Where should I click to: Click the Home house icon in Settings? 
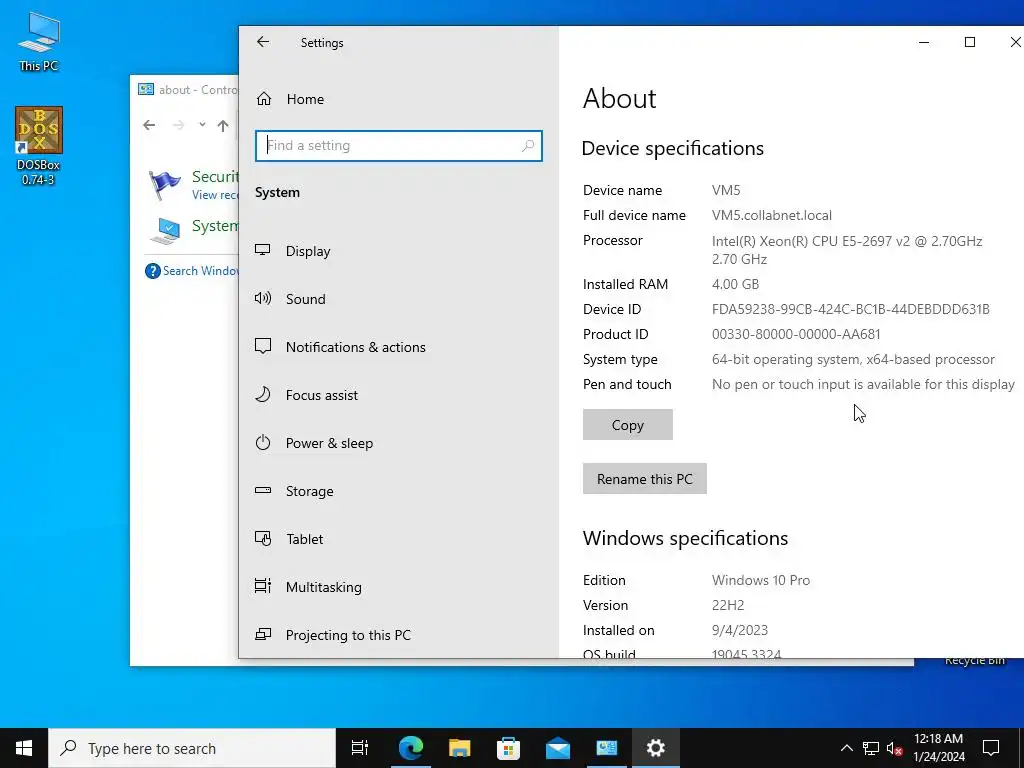coord(264,99)
